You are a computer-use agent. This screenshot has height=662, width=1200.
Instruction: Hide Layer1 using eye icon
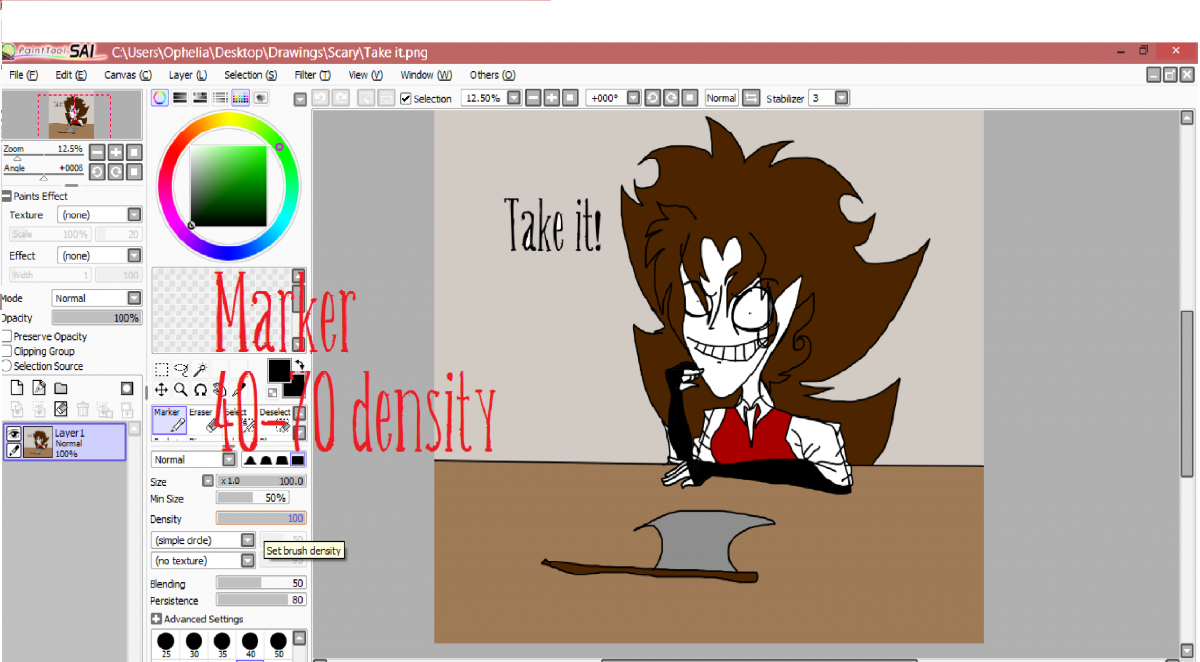coord(14,434)
